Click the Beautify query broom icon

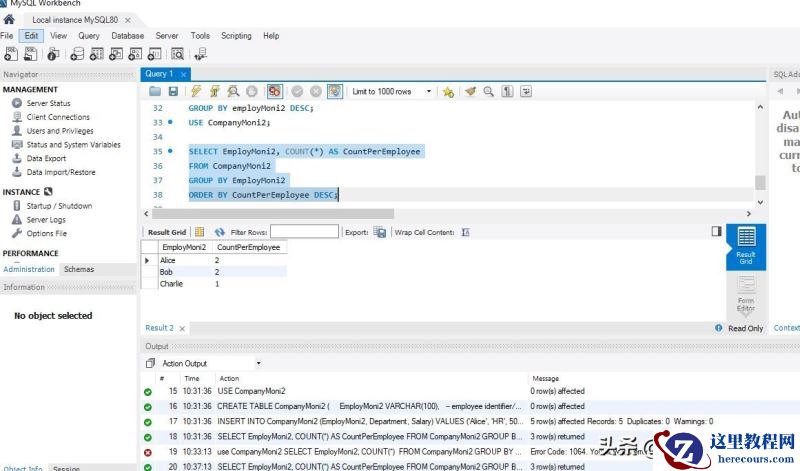click(x=470, y=91)
